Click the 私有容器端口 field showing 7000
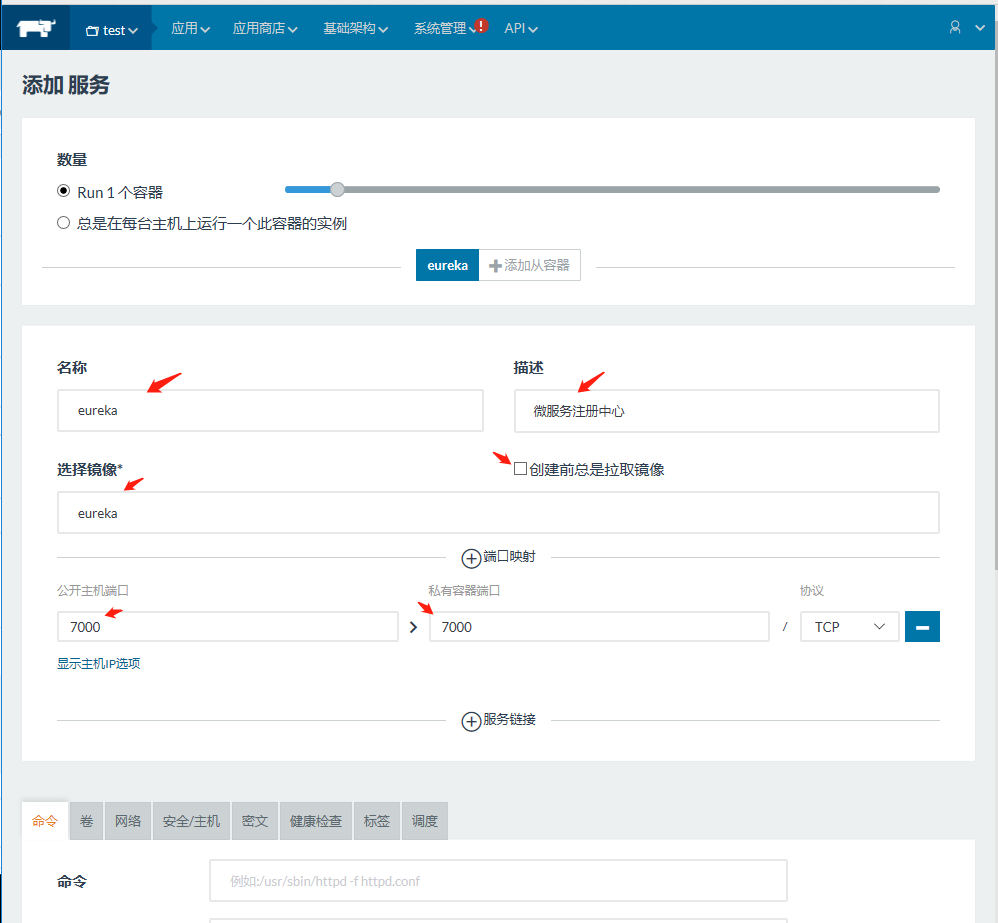The image size is (998, 923). pyautogui.click(x=599, y=627)
